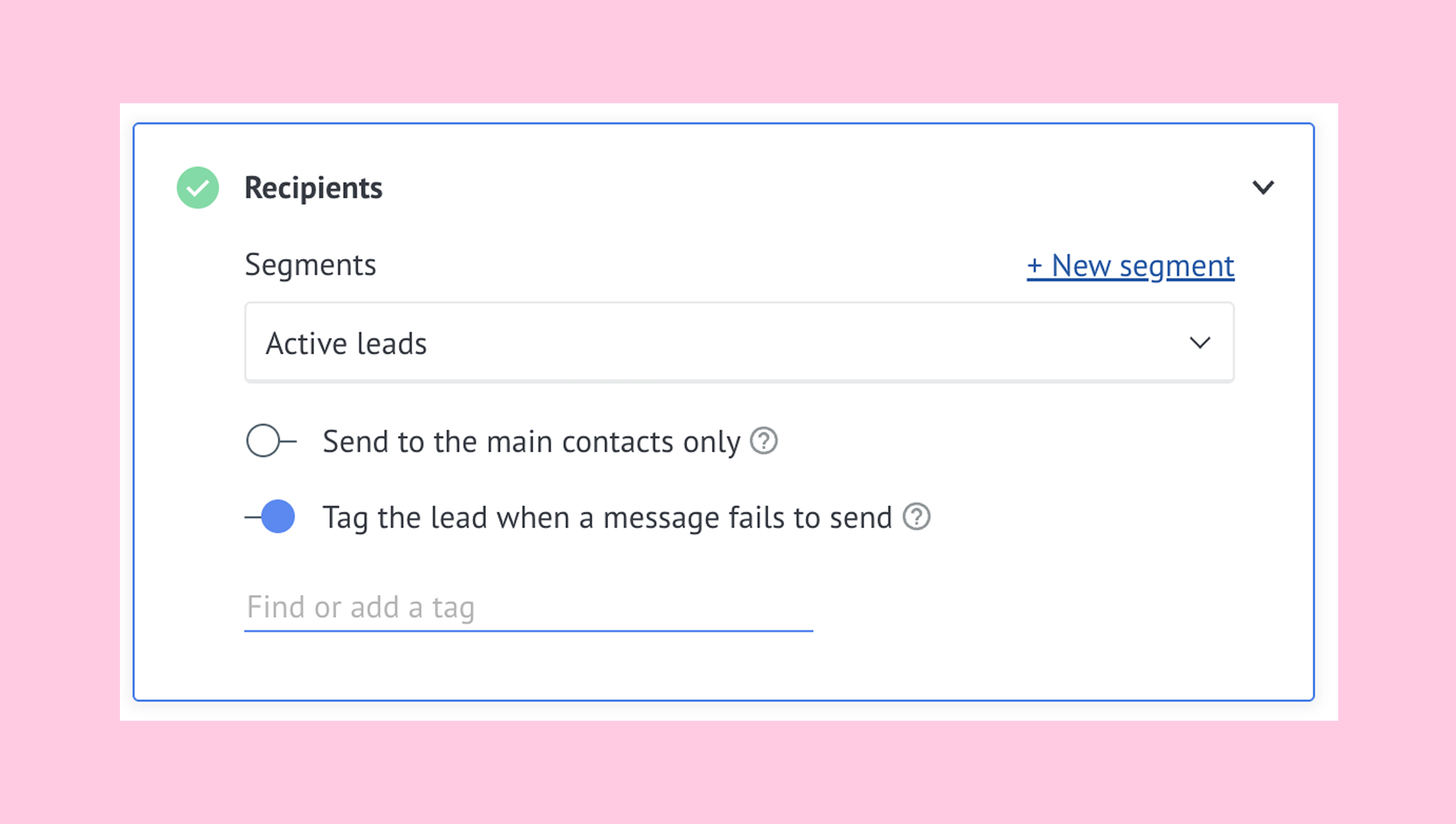Click the empty knob of the main contacts switch
The height and width of the screenshot is (824, 1456).
pos(263,441)
